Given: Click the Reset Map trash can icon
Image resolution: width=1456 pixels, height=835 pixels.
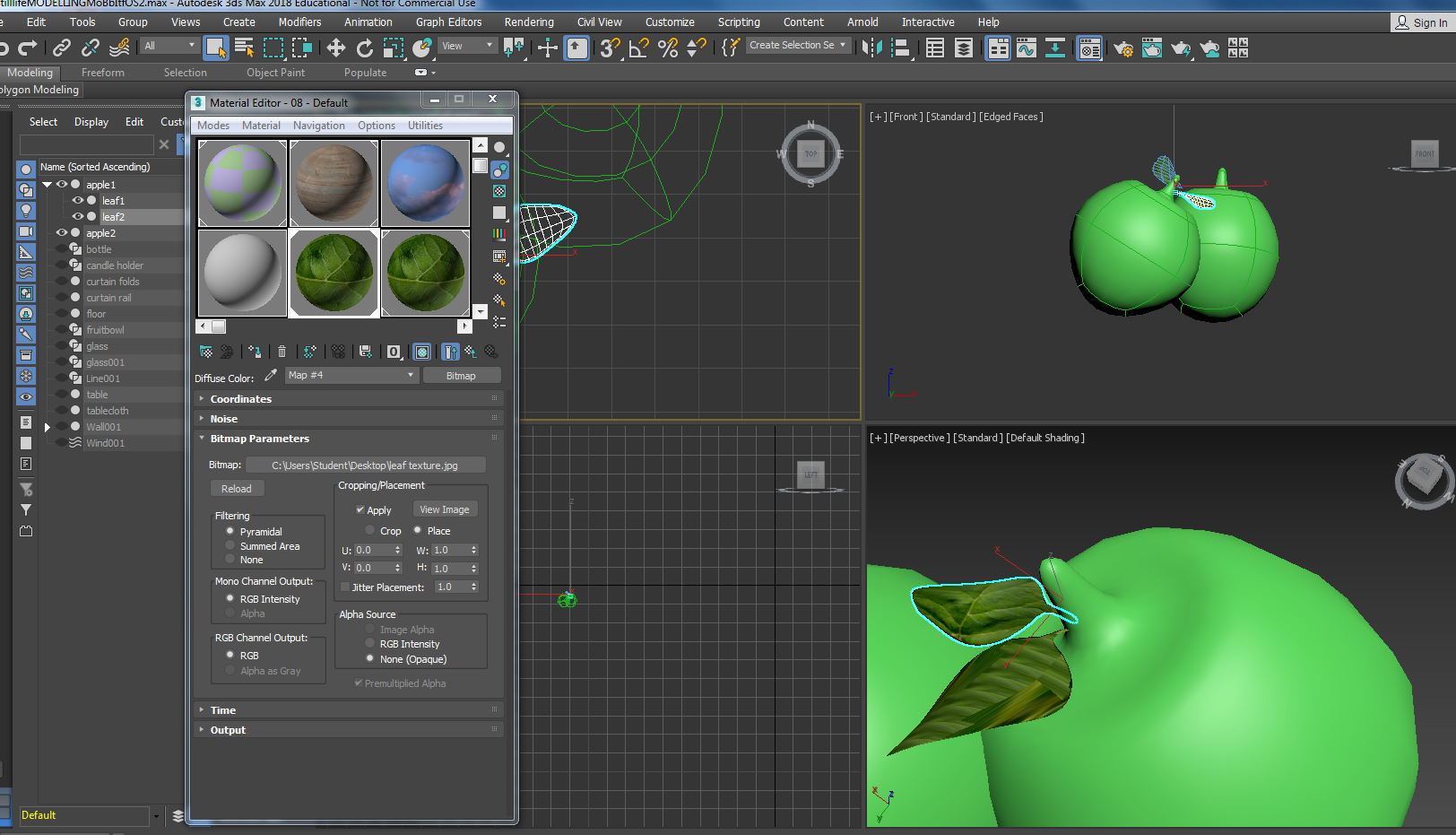Looking at the screenshot, I should [x=282, y=352].
